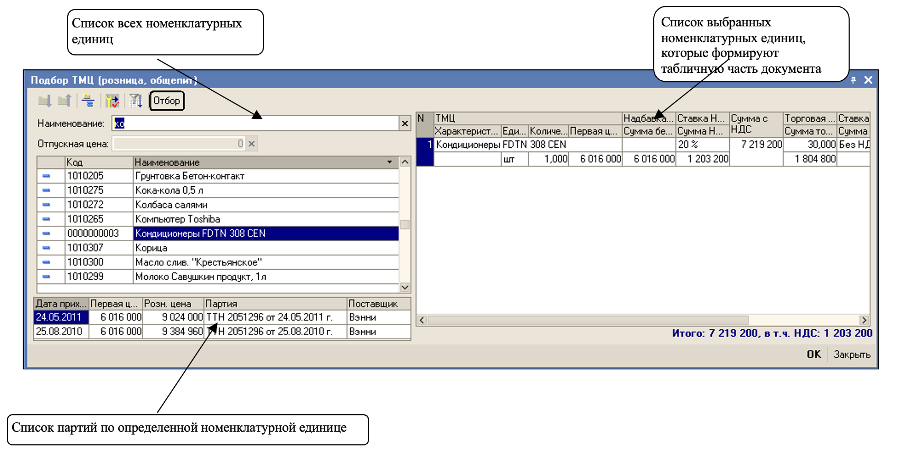Click the pin icon in the title bar
This screenshot has height=458, width=904.
tap(853, 79)
